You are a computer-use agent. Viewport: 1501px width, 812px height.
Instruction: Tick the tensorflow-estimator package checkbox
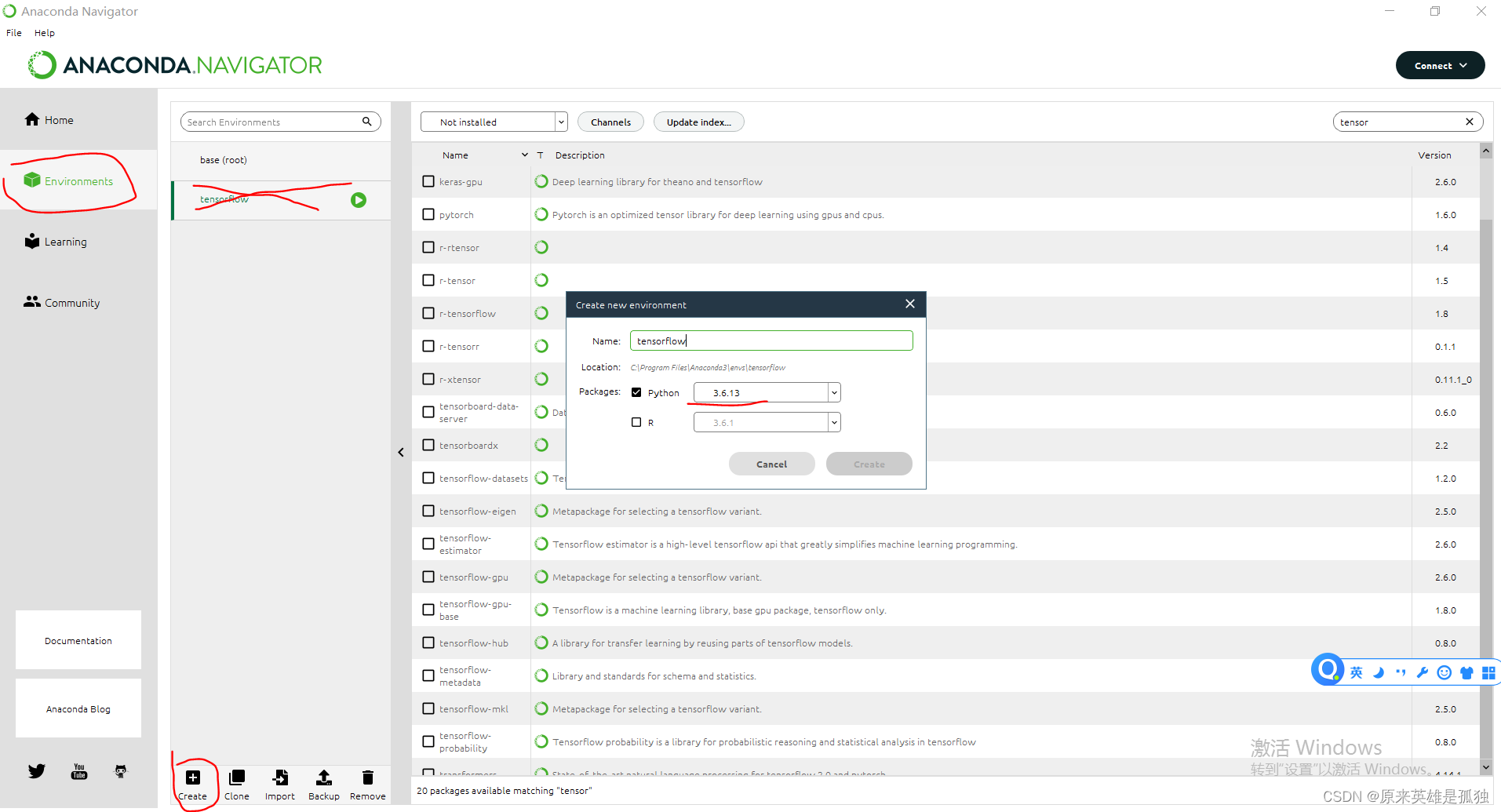[x=428, y=544]
